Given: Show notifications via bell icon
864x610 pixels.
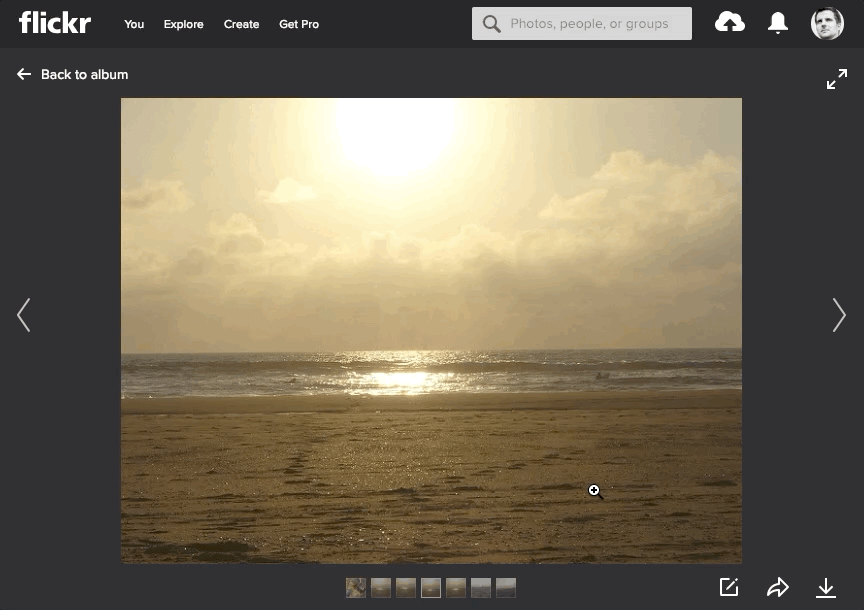Looking at the screenshot, I should [777, 23].
